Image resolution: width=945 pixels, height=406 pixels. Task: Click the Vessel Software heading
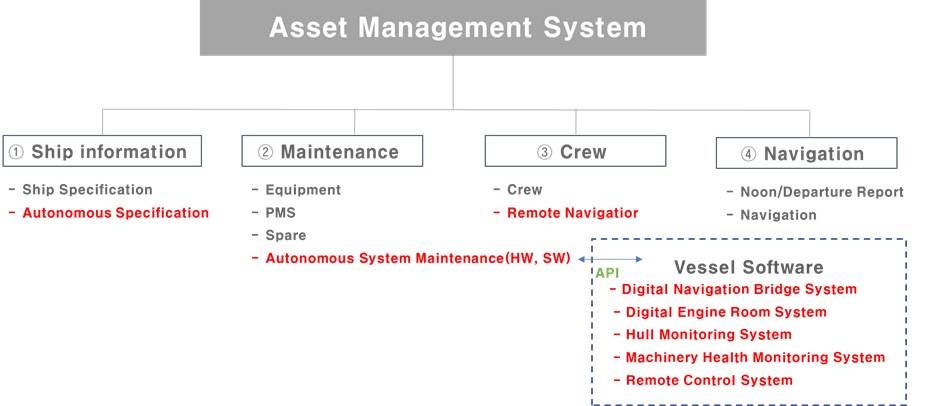749,267
